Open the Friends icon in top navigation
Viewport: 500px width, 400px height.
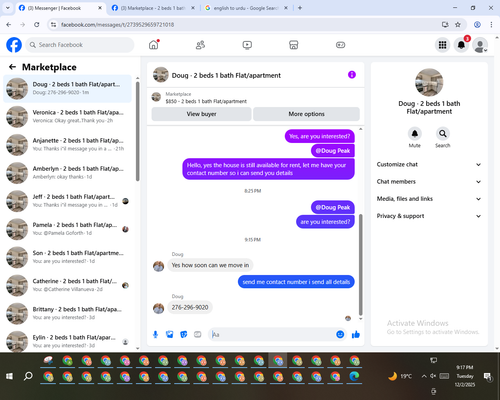point(200,45)
